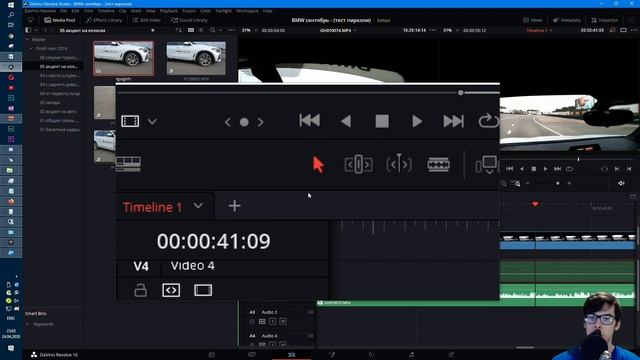Select the Timeline 1 tab

click(x=153, y=207)
